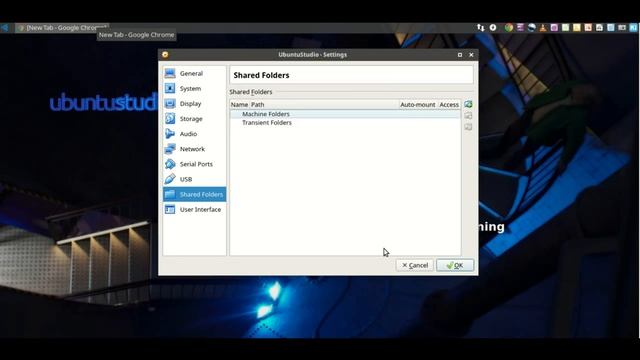Click the network arrows tray icon
Viewport: 640px width, 360px height.
pyautogui.click(x=481, y=27)
